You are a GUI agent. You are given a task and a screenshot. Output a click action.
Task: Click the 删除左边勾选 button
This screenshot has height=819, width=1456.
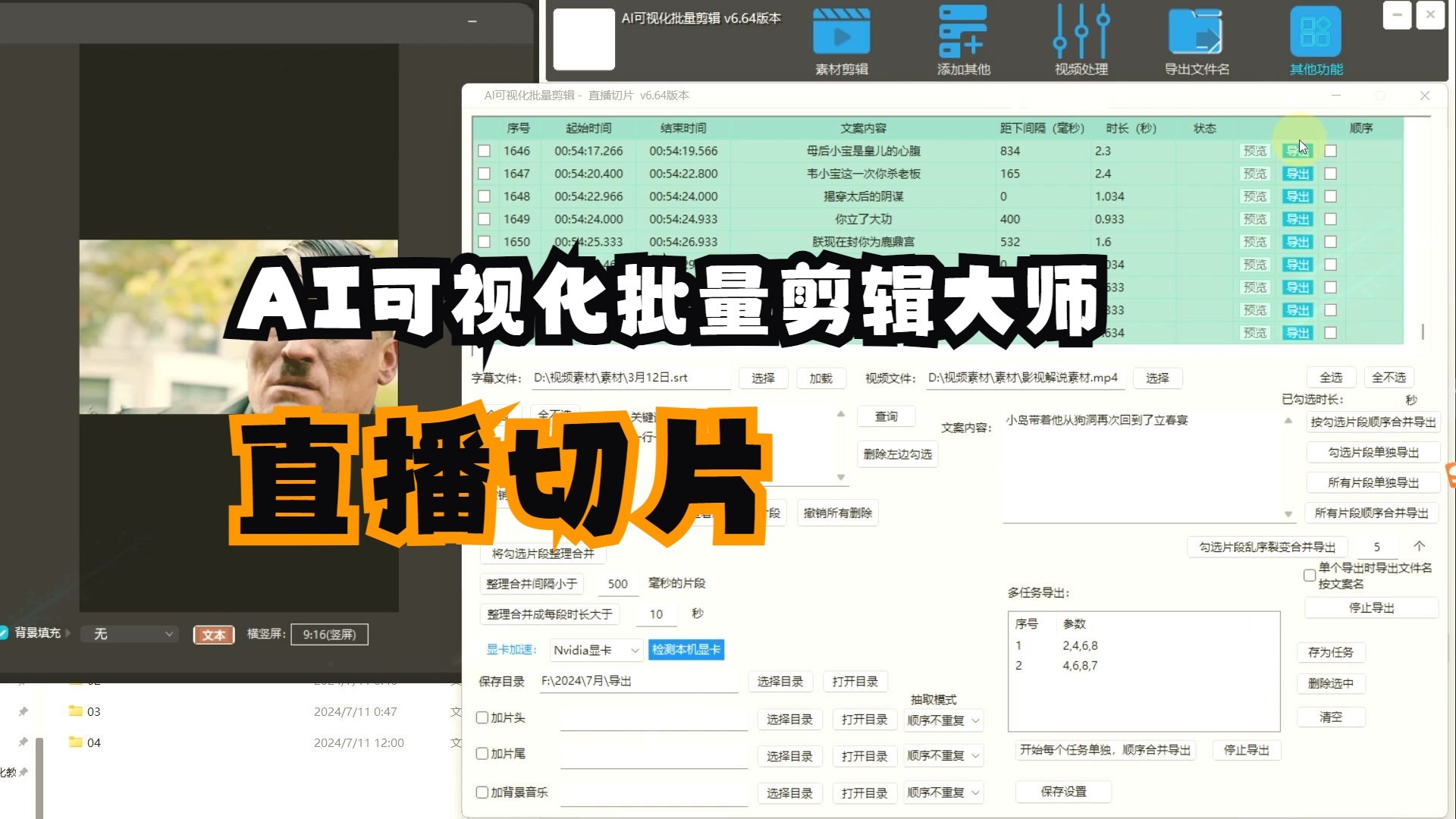point(897,454)
